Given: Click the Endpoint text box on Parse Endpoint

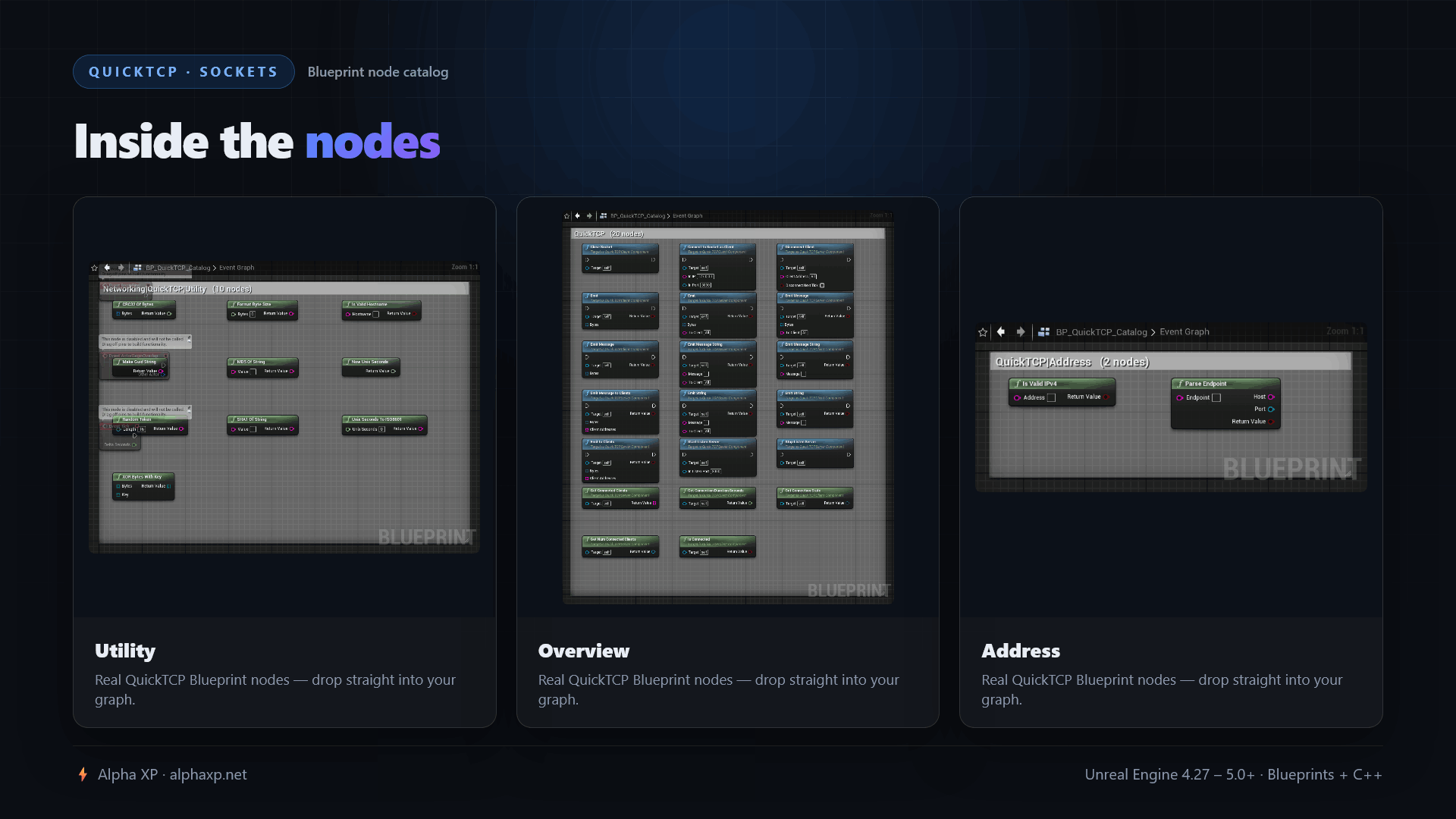Looking at the screenshot, I should (1216, 397).
